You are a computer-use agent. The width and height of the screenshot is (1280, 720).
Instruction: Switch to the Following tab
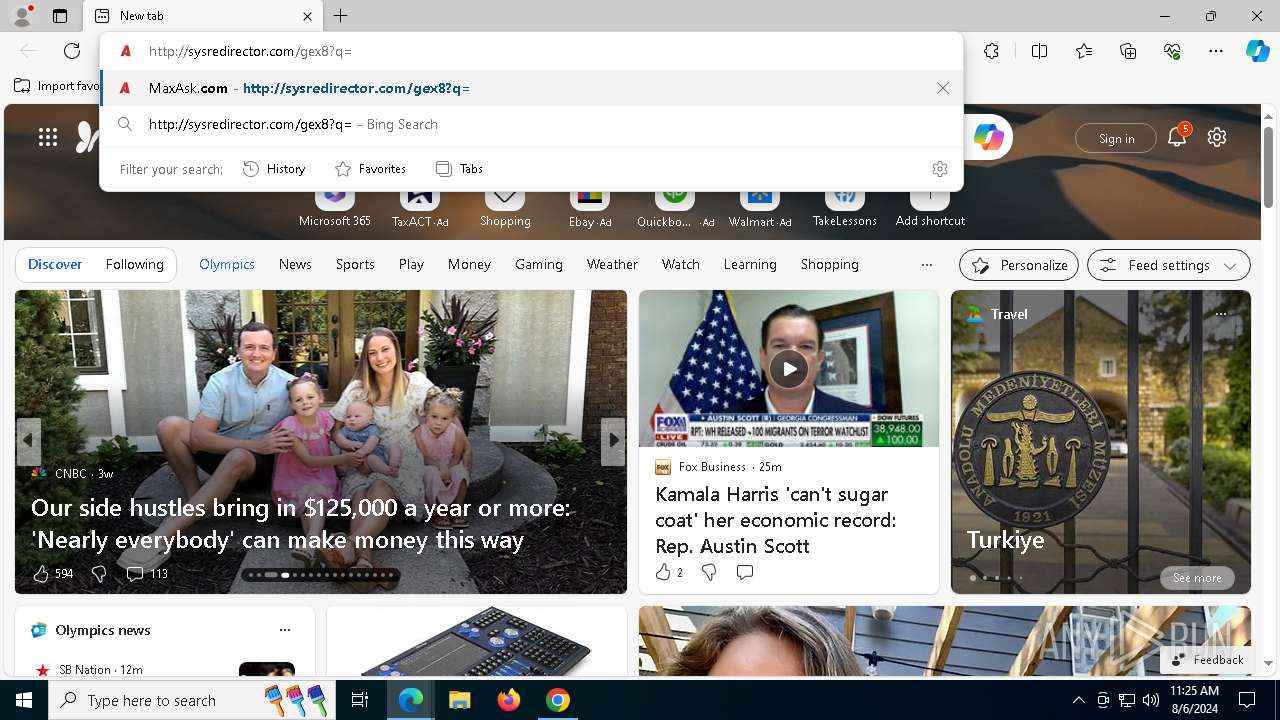[135, 264]
